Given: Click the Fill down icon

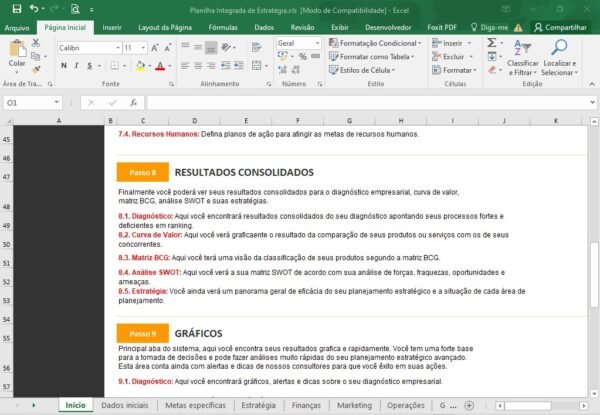Looking at the screenshot, I should pyautogui.click(x=492, y=57).
